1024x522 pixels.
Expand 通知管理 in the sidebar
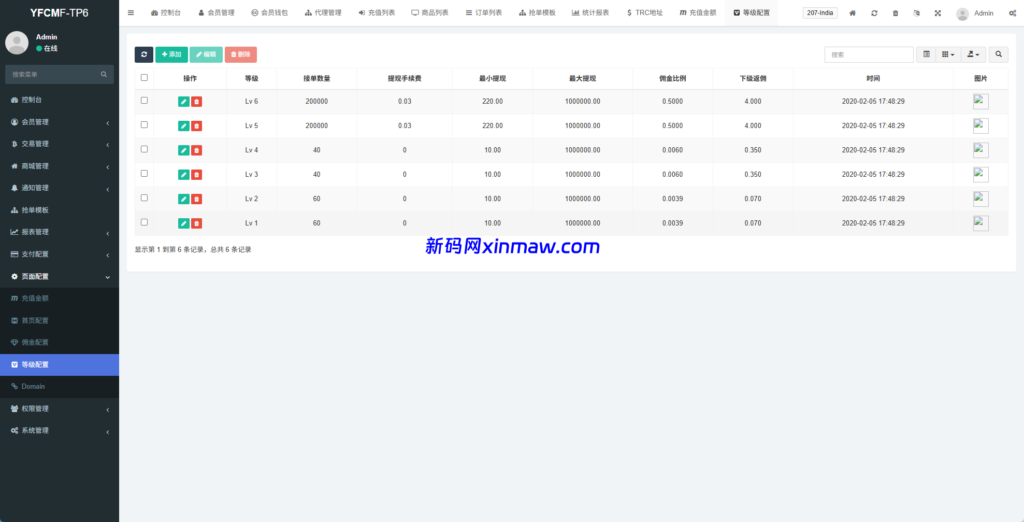tap(59, 188)
